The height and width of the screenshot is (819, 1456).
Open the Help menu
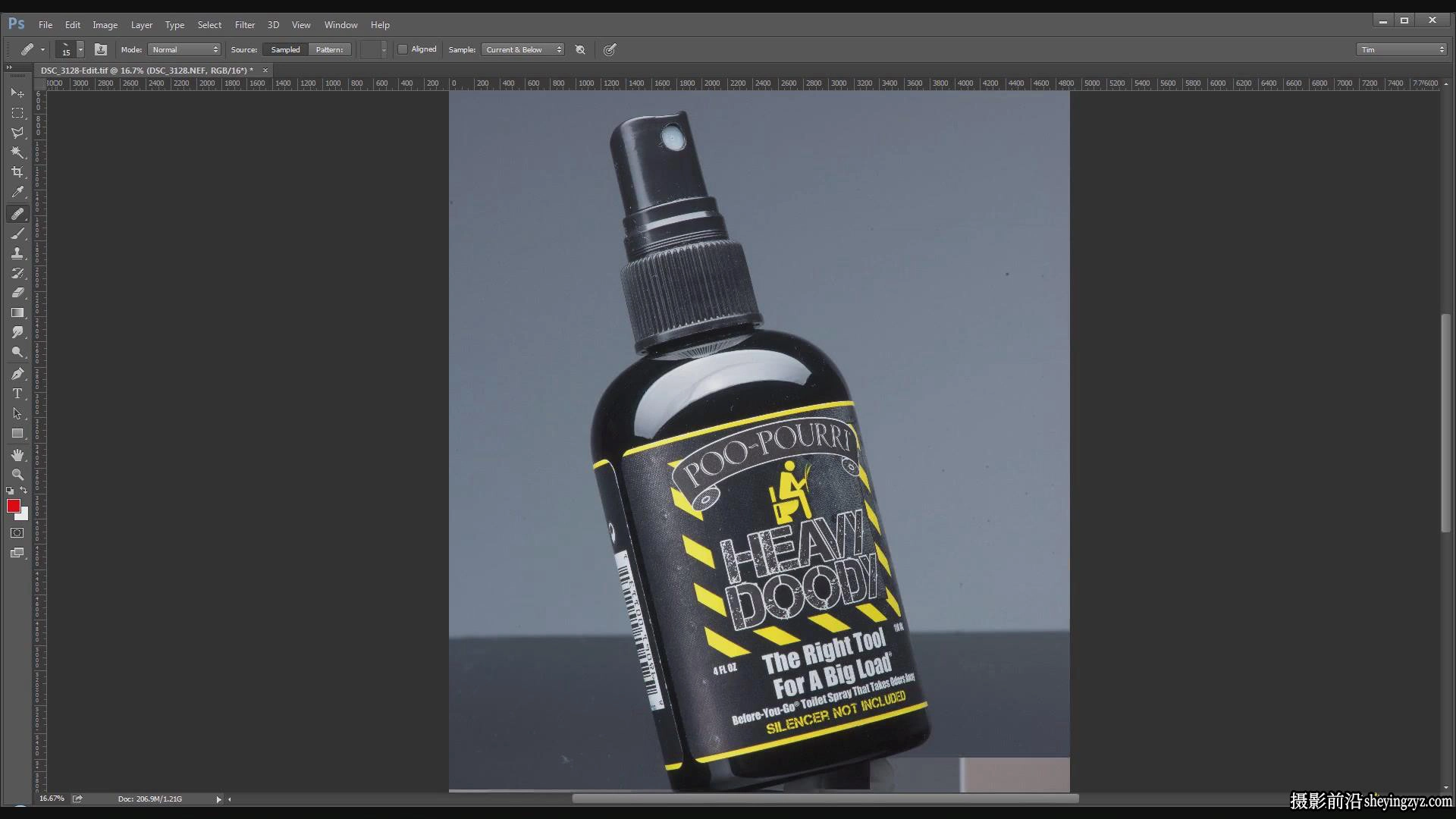coord(381,25)
